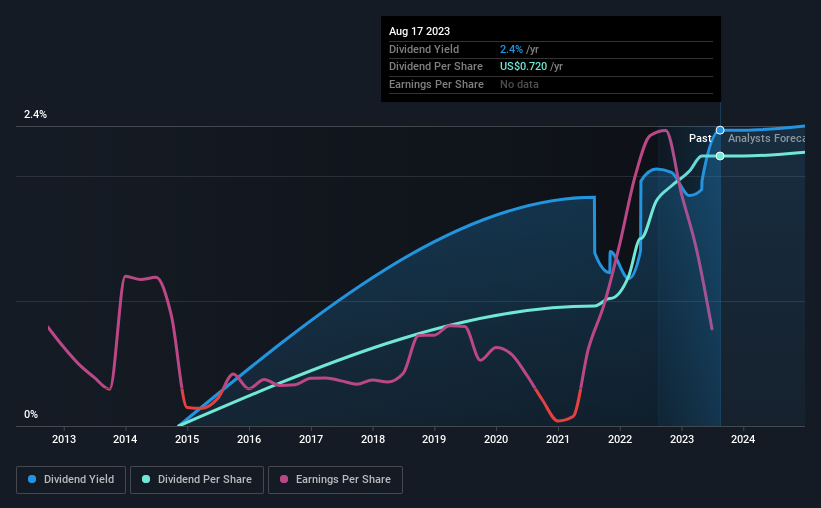821x508 pixels.
Task: Toggle the Dividend Per Share legend series
Action: [x=197, y=480]
